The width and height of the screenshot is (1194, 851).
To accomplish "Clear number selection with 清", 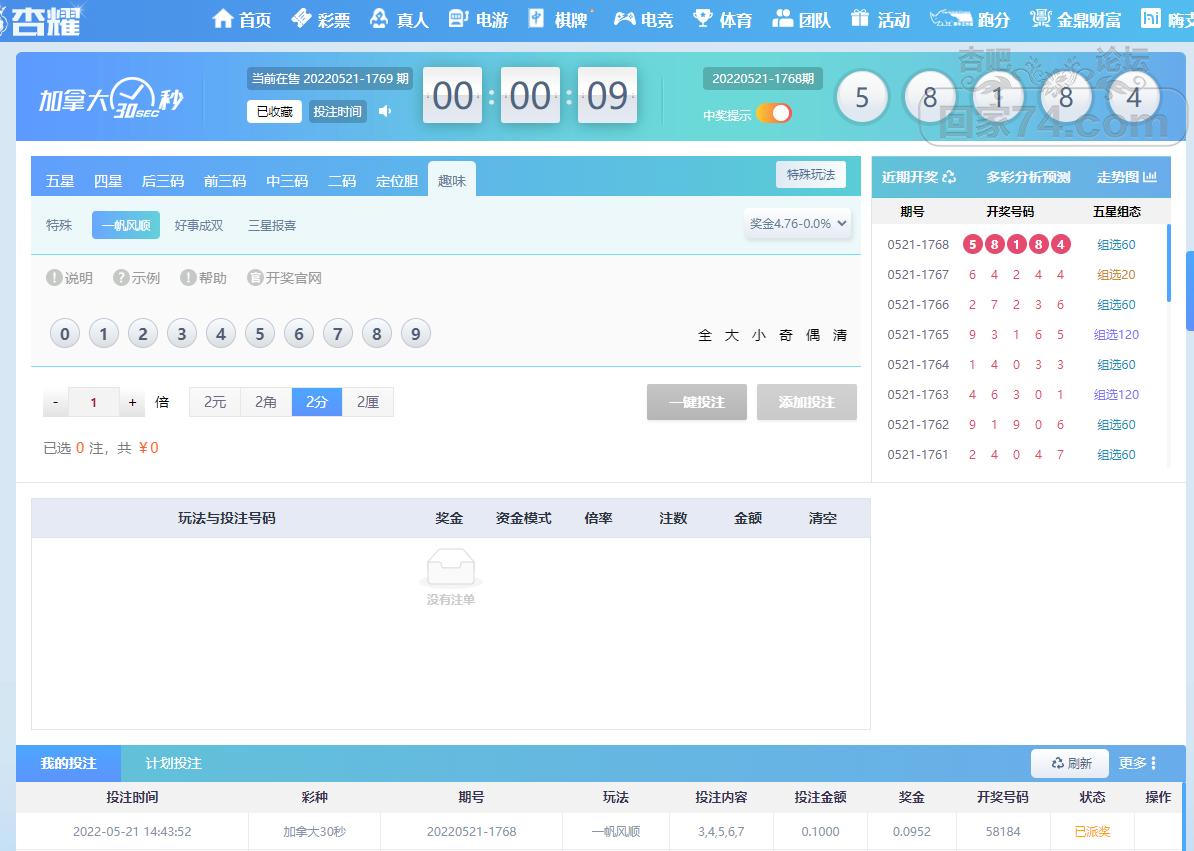I will point(840,335).
